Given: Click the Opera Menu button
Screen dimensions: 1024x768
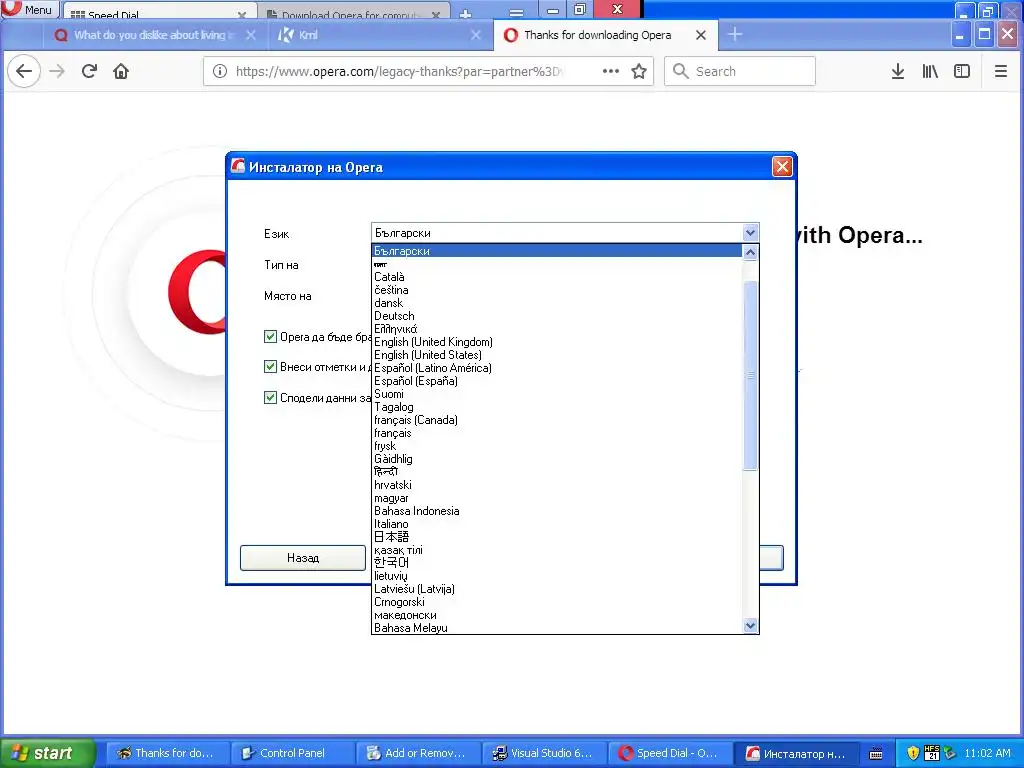Looking at the screenshot, I should pos(29,9).
